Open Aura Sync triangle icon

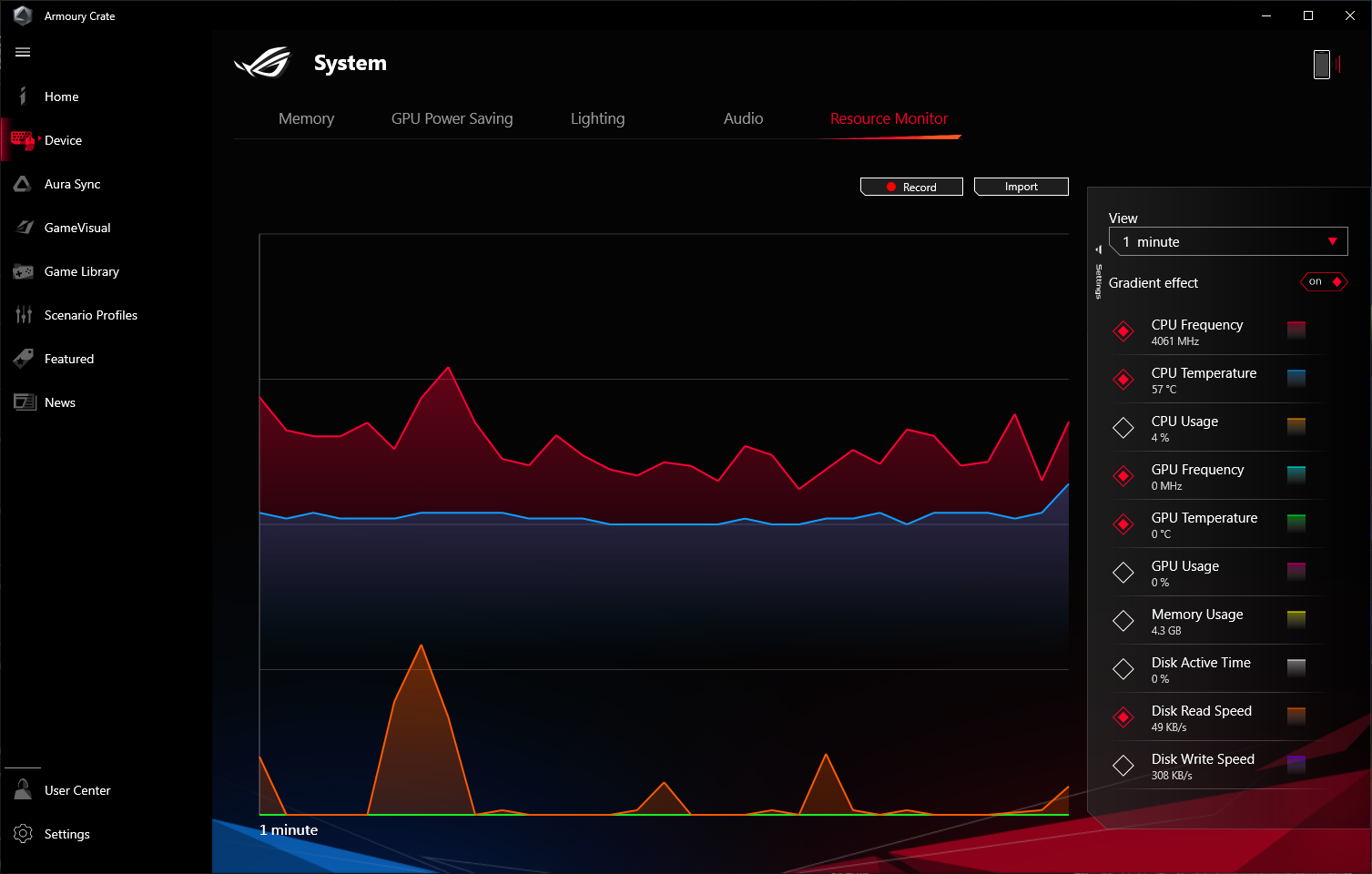(23, 184)
